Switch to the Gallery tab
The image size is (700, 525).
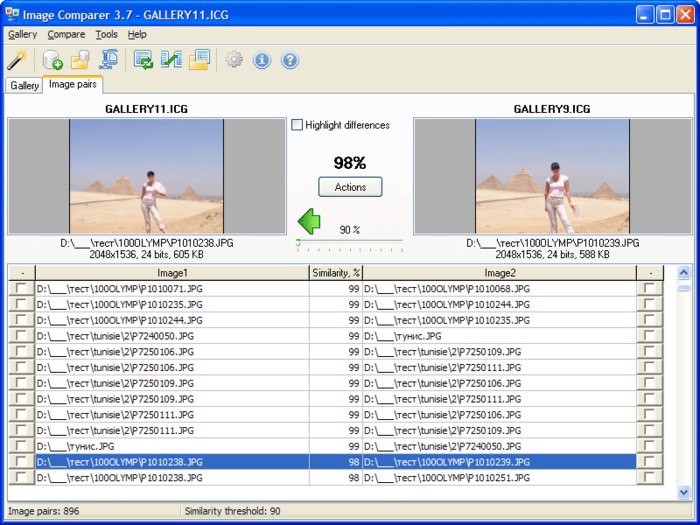(24, 85)
